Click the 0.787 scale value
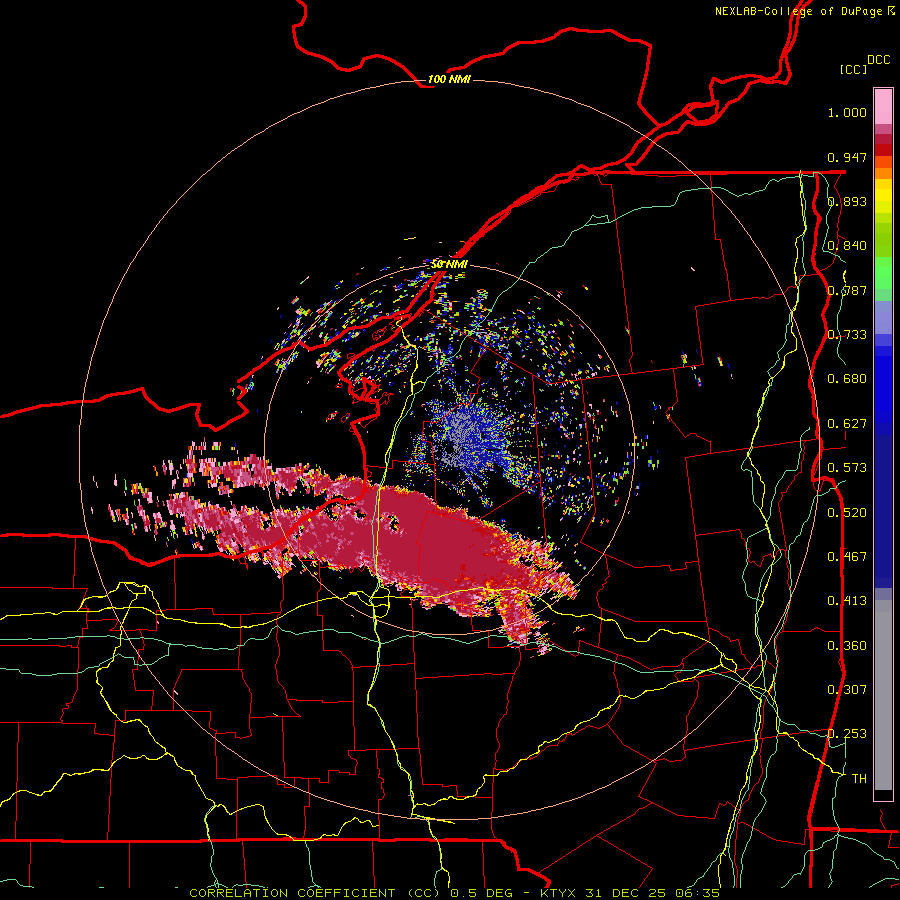 (x=847, y=290)
